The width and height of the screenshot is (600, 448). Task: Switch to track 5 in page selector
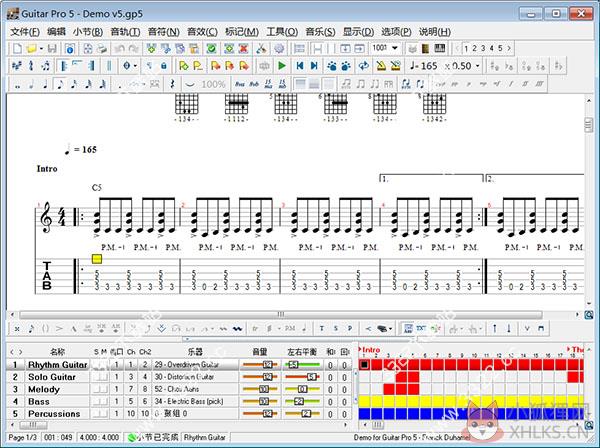[500, 49]
